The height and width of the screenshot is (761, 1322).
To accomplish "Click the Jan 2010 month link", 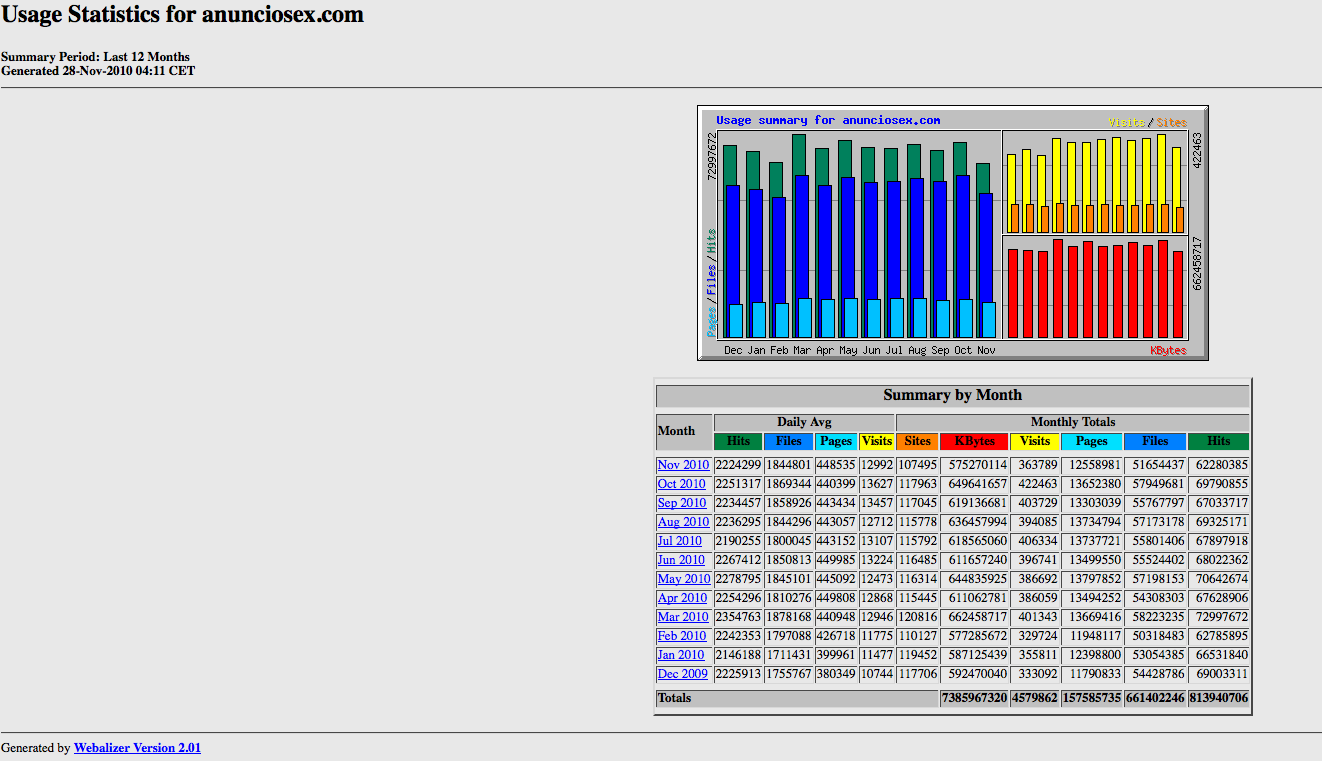I will click(x=680, y=655).
